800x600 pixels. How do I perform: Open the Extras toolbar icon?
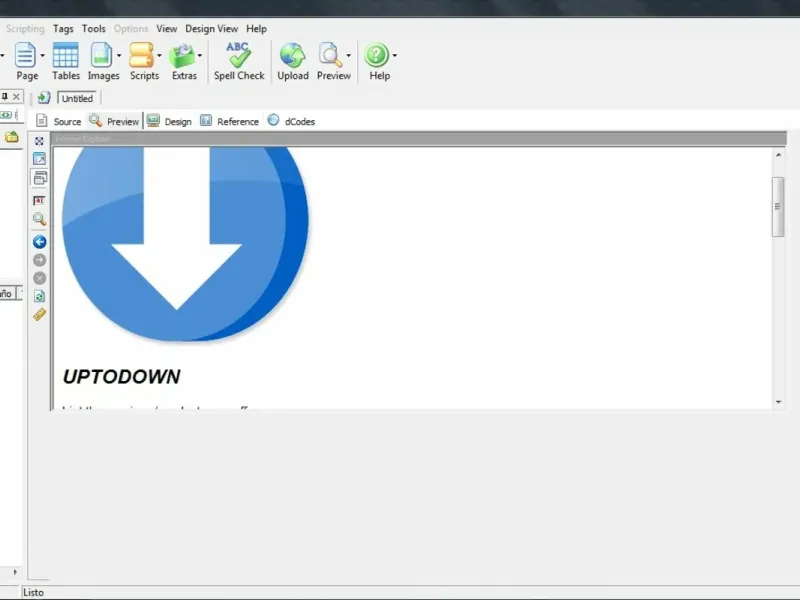click(x=182, y=55)
